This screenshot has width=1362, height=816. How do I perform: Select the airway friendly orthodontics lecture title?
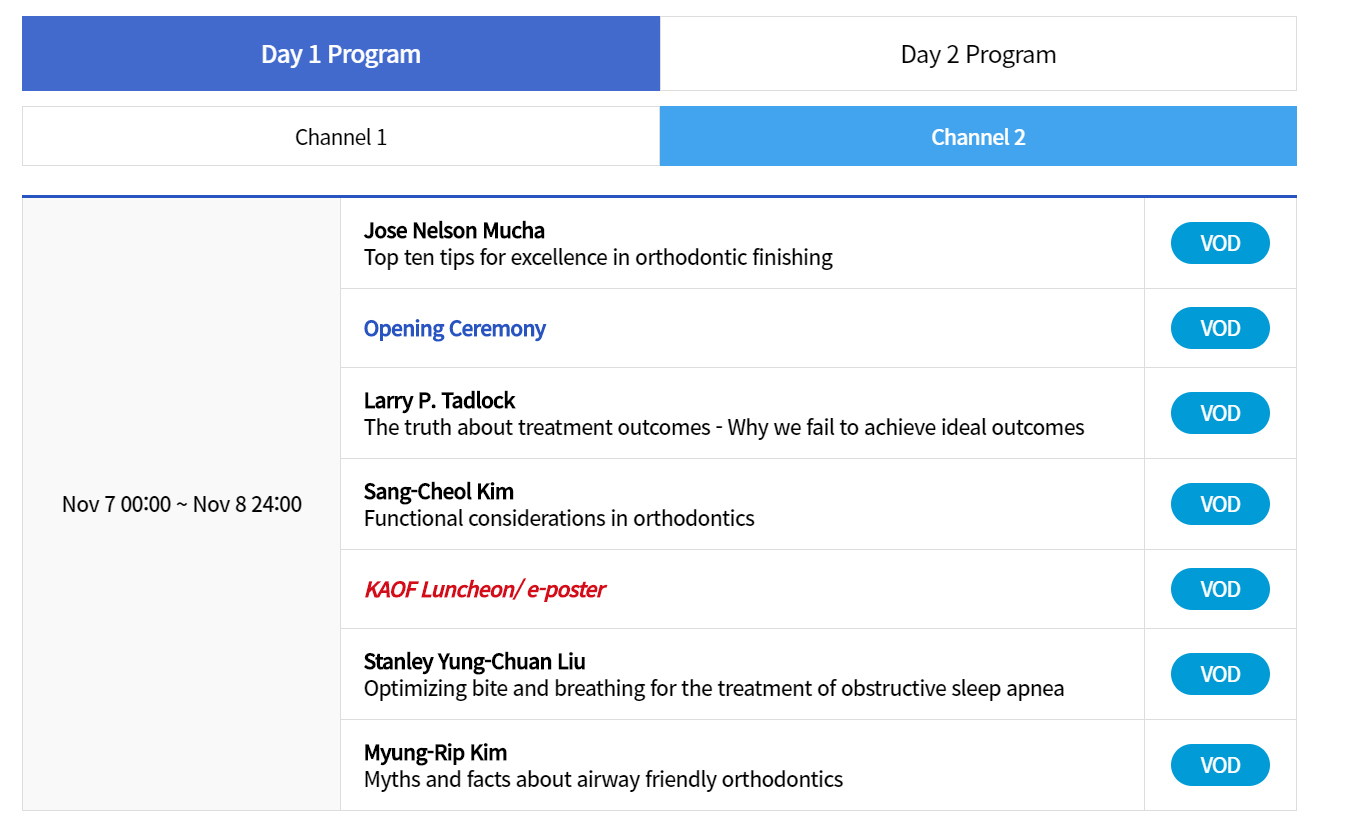(x=603, y=779)
